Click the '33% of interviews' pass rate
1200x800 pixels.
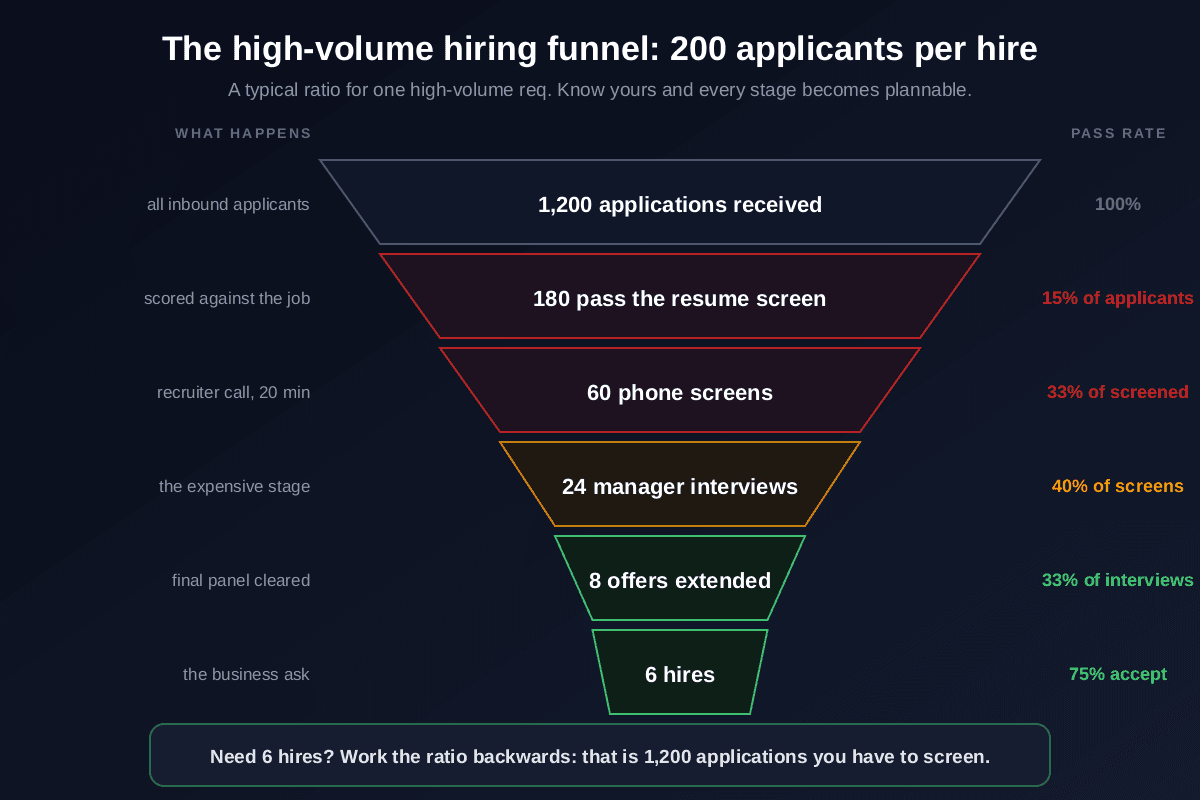point(1118,580)
